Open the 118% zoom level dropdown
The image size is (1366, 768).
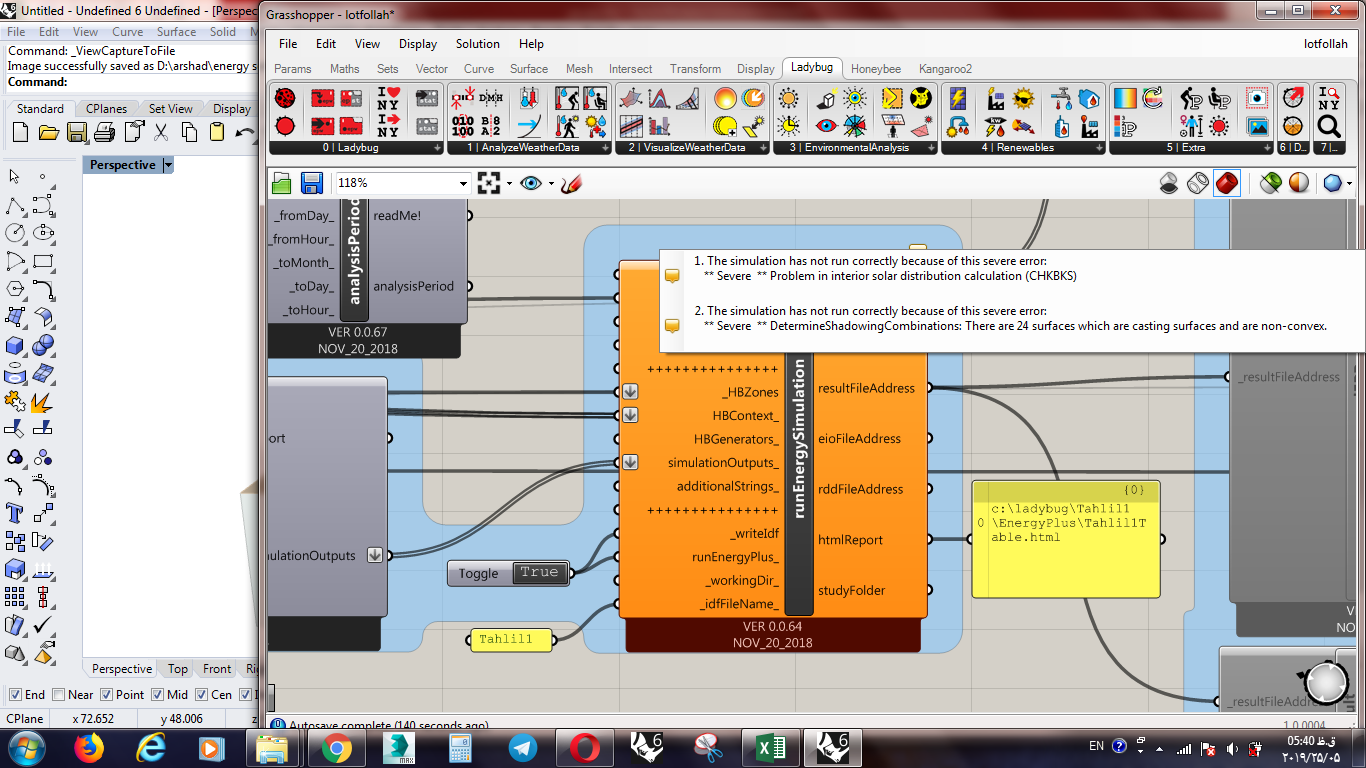(x=463, y=183)
